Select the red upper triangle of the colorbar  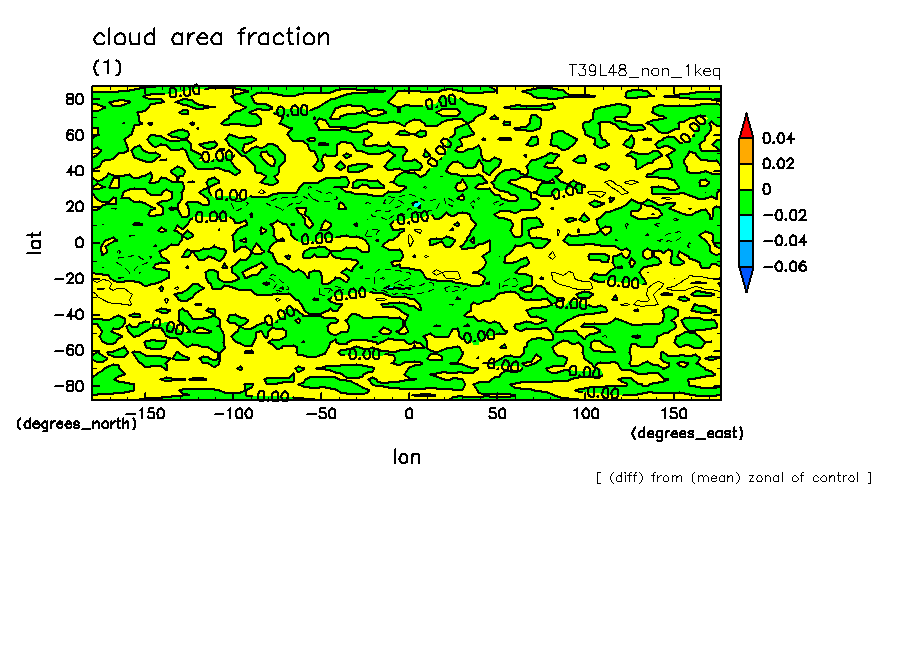tap(746, 126)
